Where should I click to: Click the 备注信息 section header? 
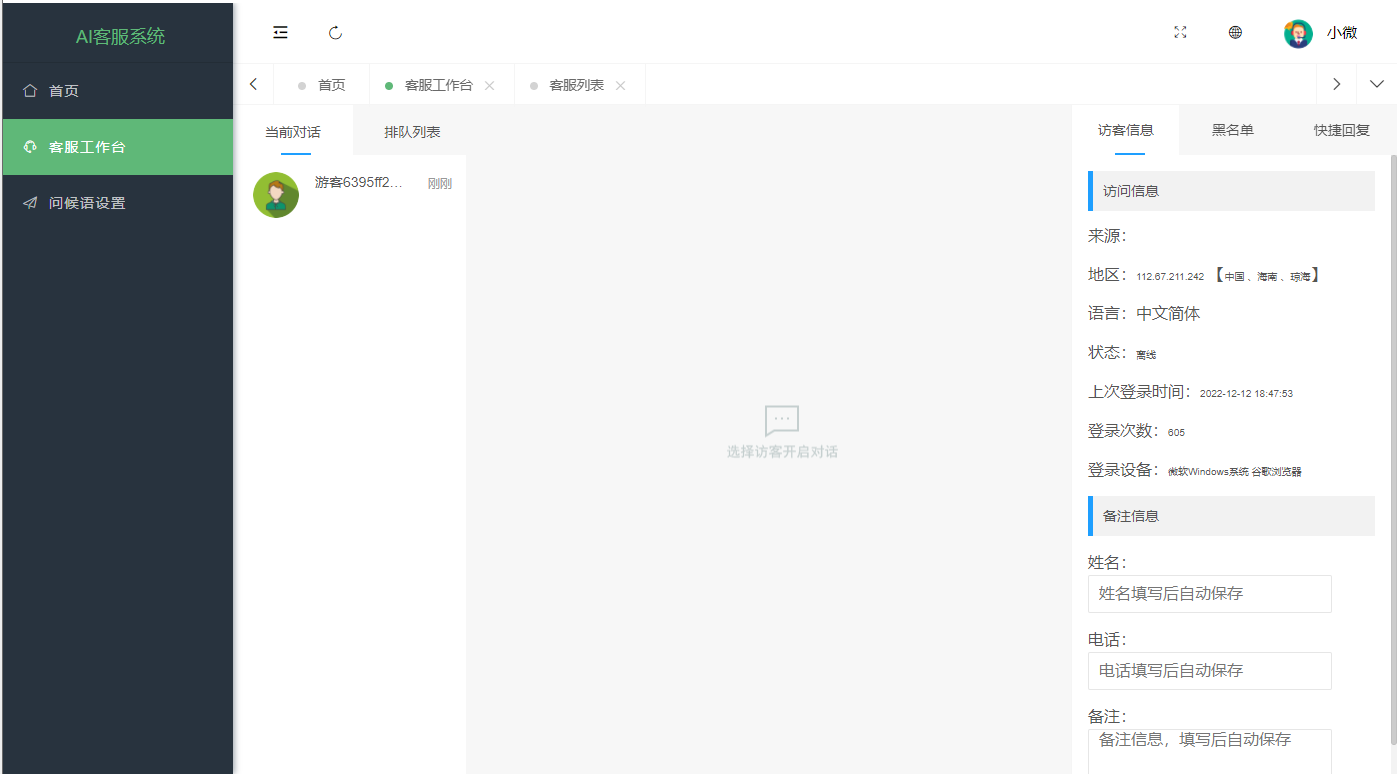point(1231,516)
